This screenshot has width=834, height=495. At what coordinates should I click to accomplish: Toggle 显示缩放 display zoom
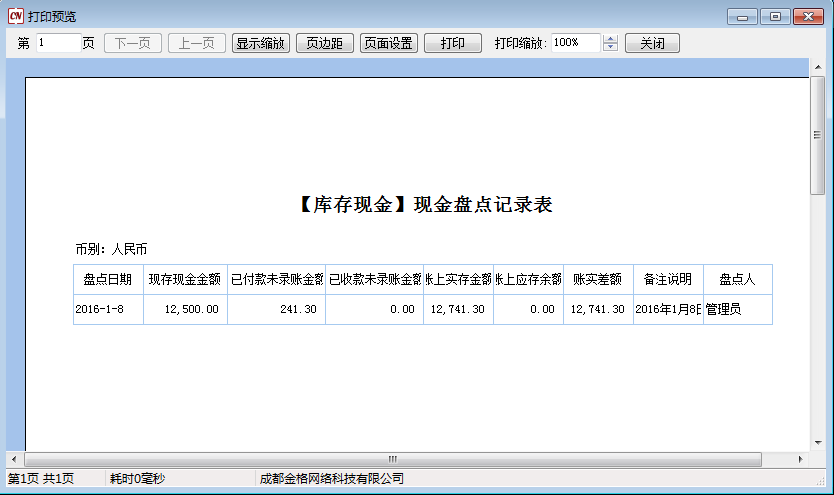pyautogui.click(x=261, y=44)
